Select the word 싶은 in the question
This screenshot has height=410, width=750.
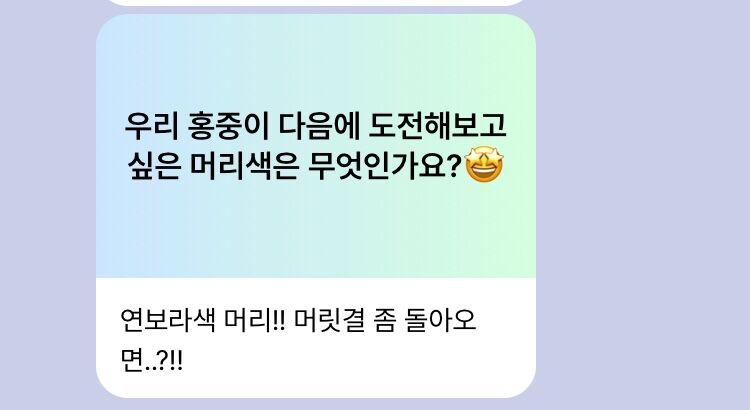point(154,166)
